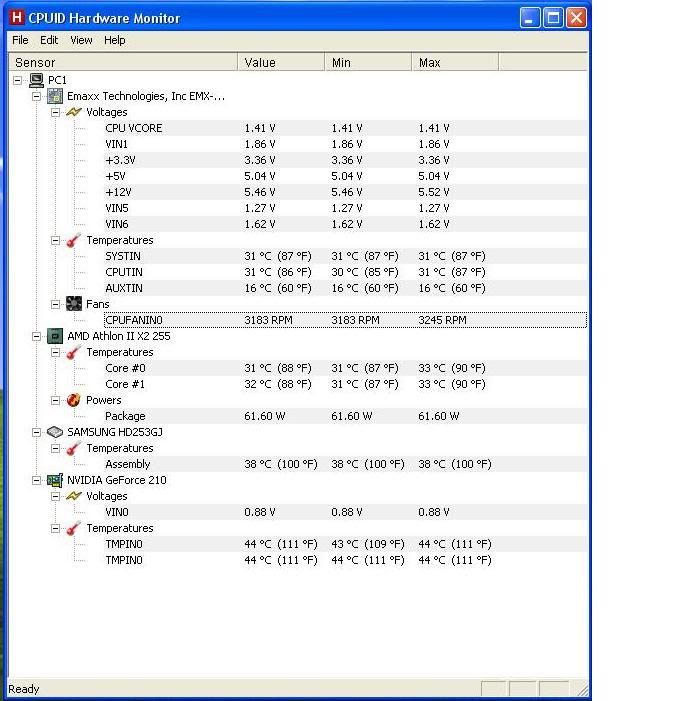Click the Ready status bar text
683x701 pixels.
click(24, 689)
